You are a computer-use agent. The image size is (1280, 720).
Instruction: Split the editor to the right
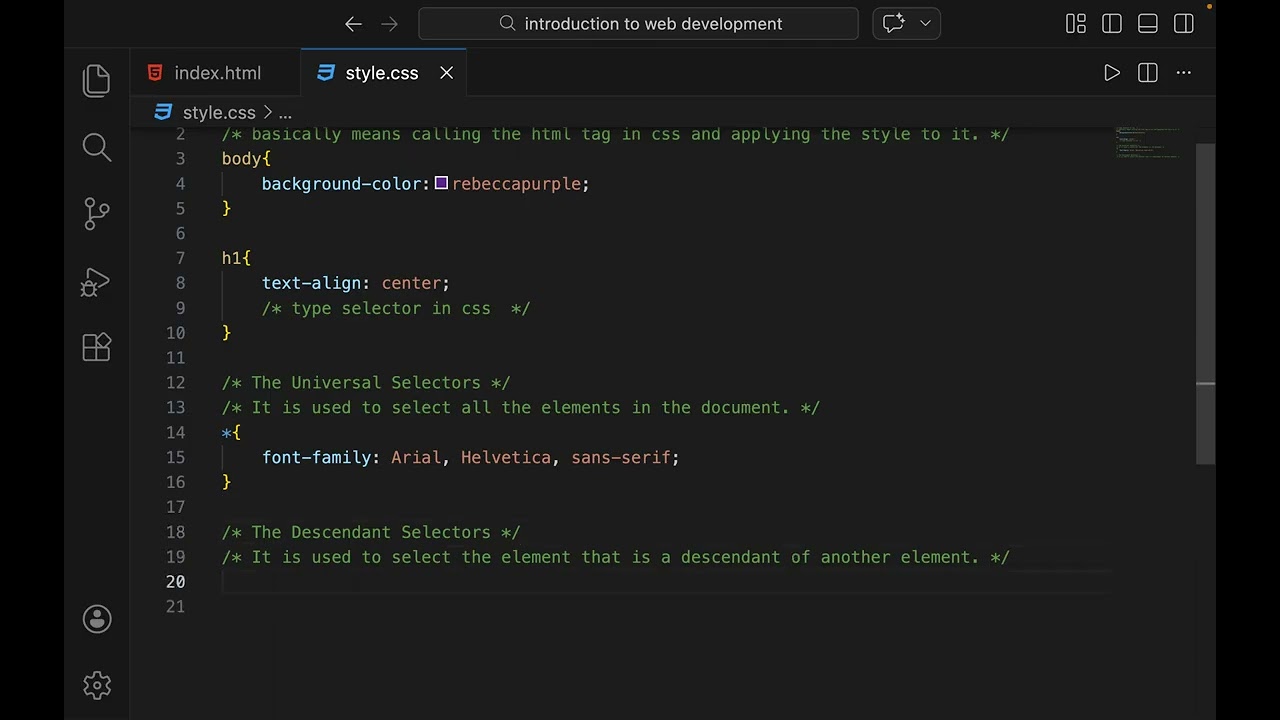point(1147,73)
